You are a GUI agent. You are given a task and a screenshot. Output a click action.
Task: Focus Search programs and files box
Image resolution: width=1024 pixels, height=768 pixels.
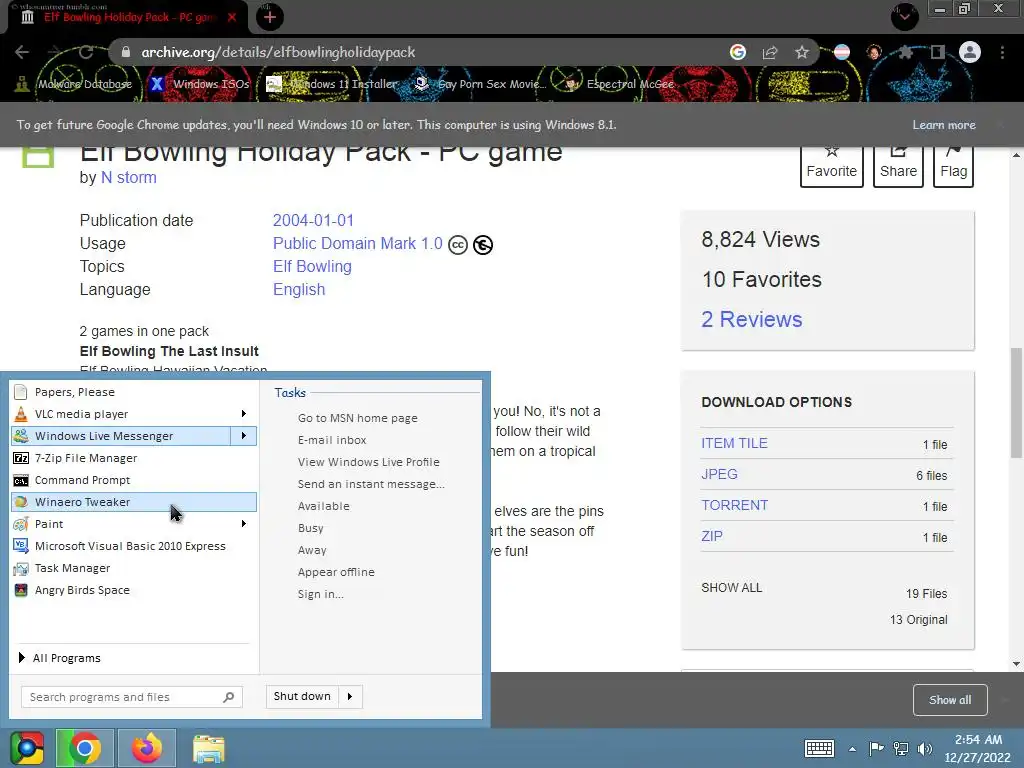[x=132, y=697]
